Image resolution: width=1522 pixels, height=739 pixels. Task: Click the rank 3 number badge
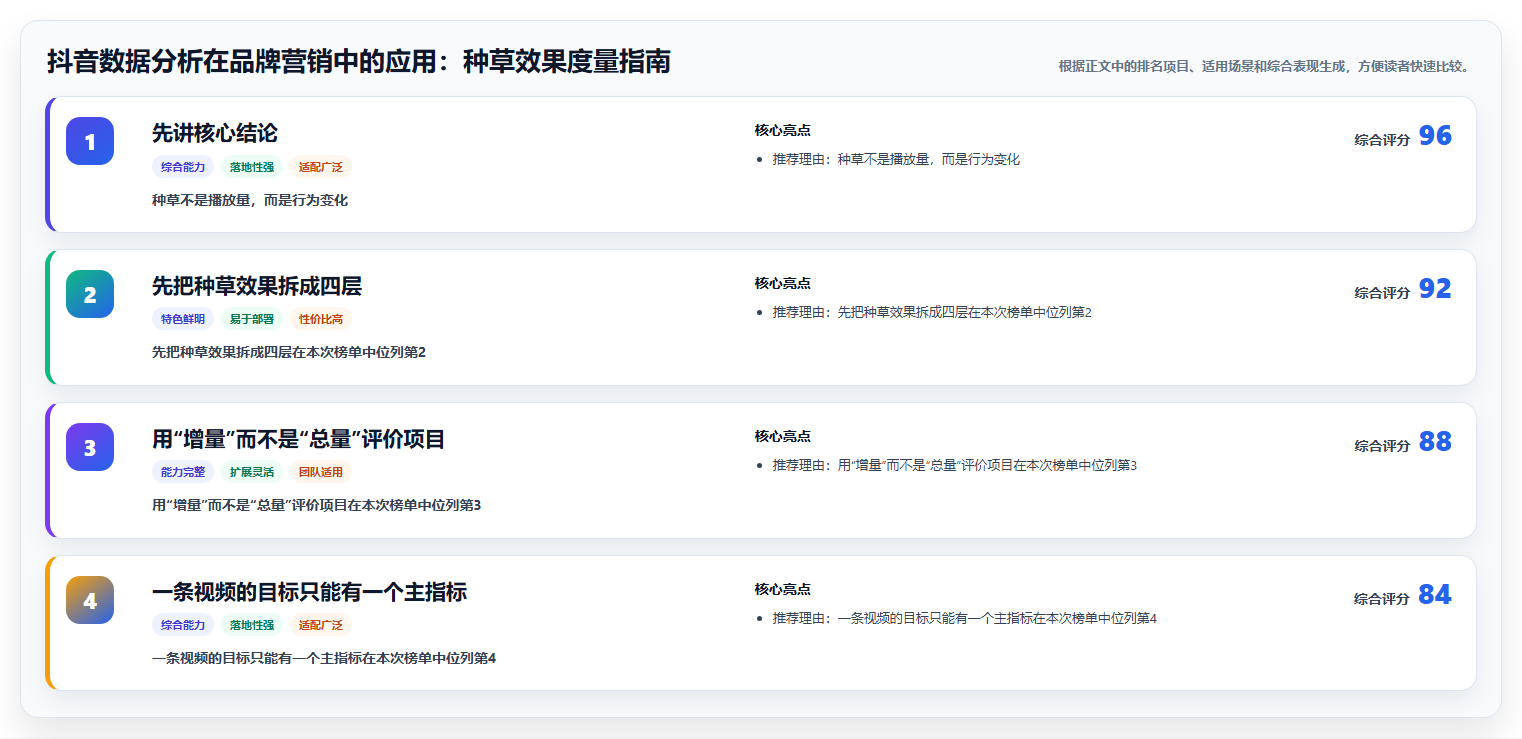coord(90,447)
